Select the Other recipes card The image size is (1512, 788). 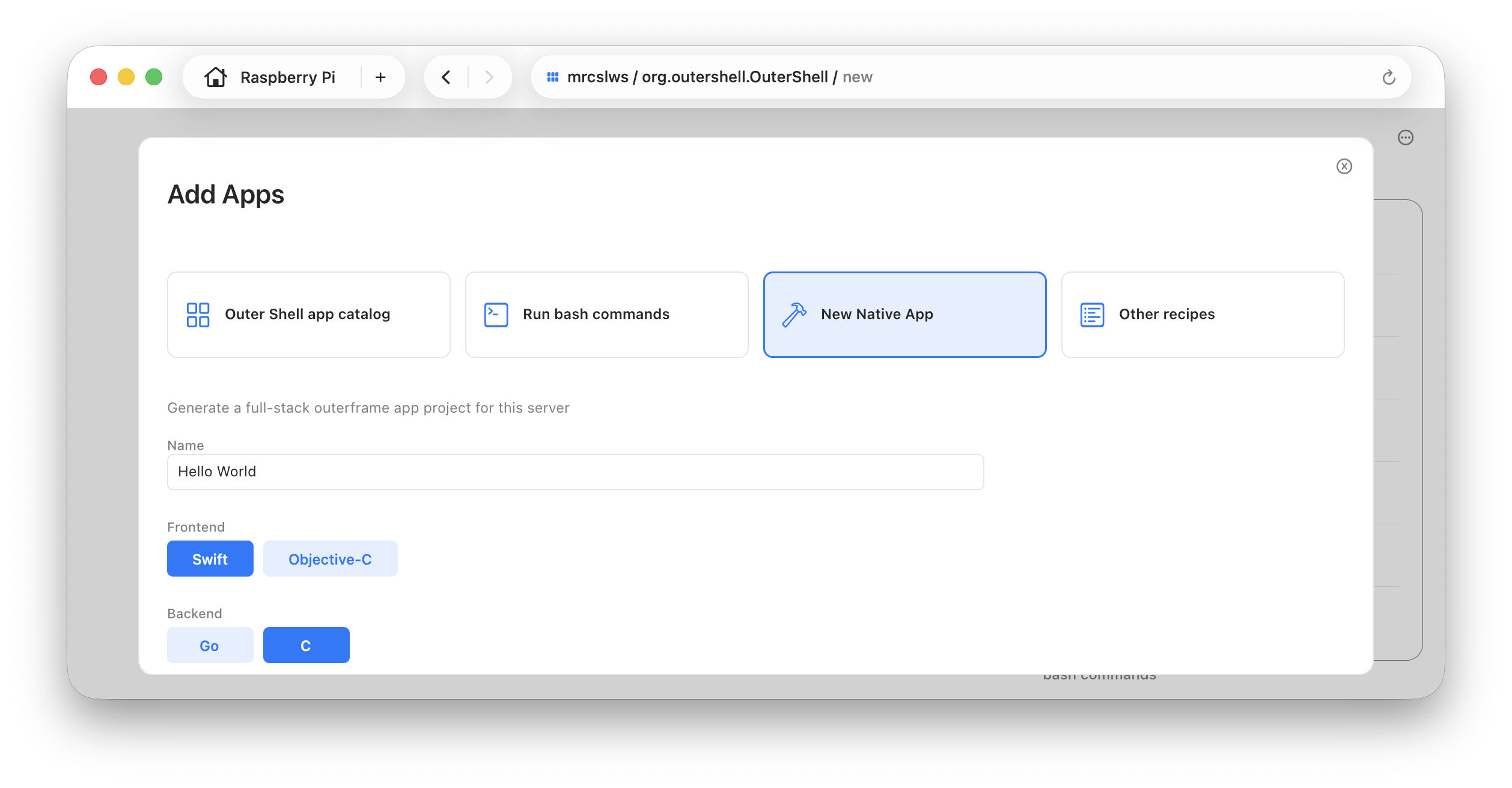1203,315
